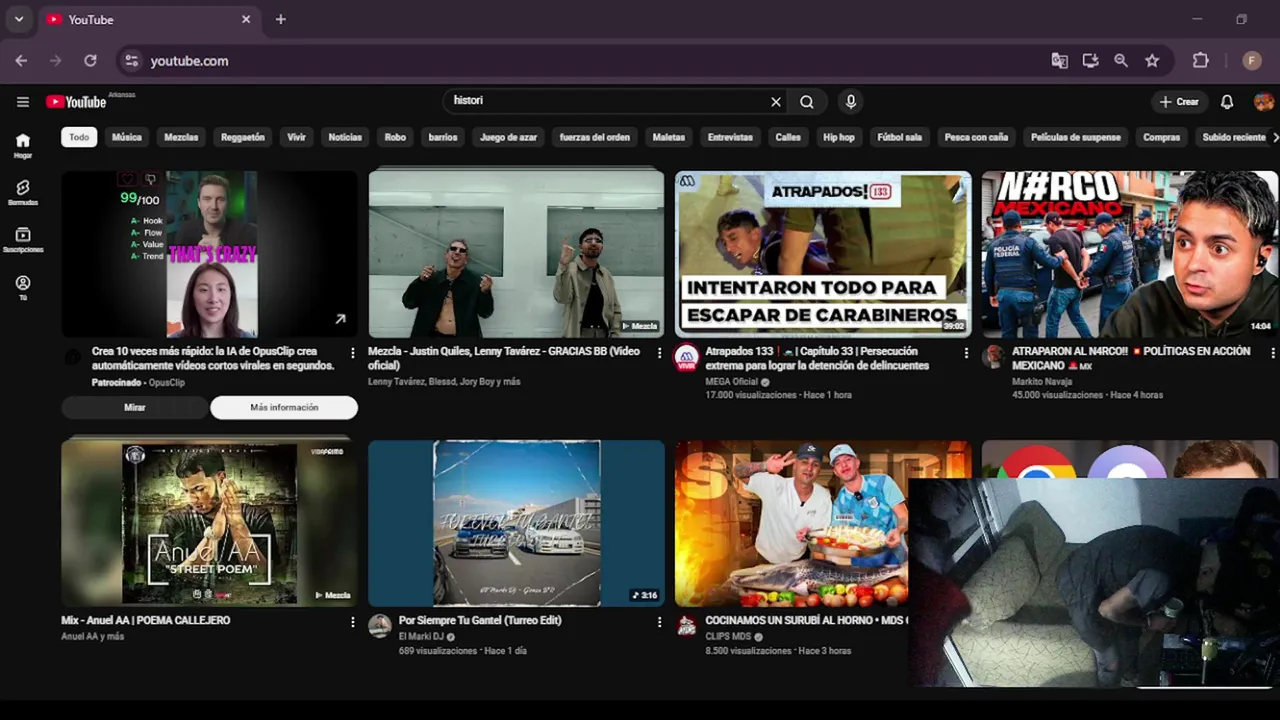This screenshot has height=720, width=1280.
Task: Open the account avatar menu in YouTube
Action: (x=1264, y=101)
